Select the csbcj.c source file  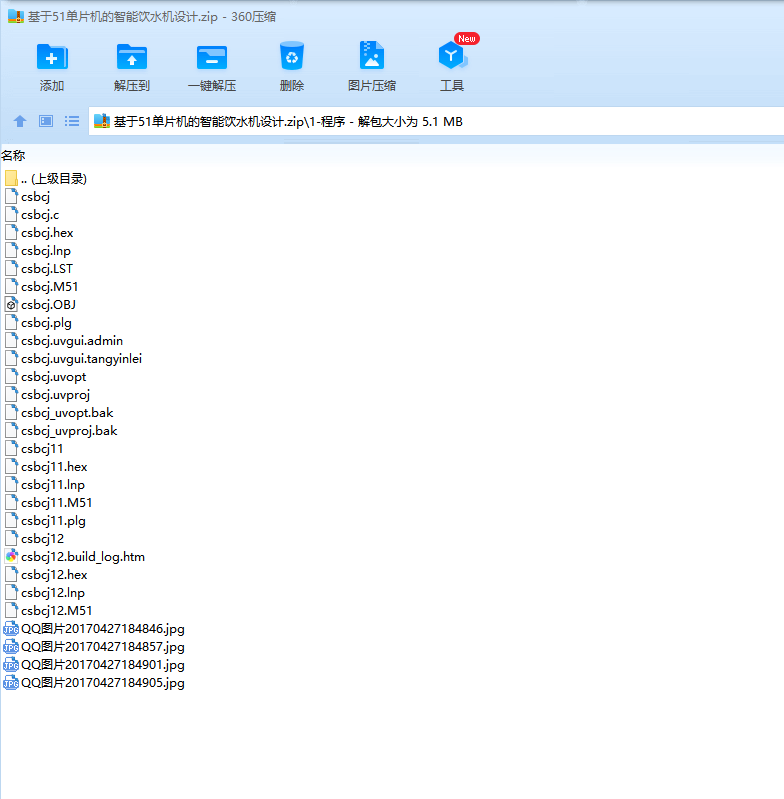(x=32, y=215)
